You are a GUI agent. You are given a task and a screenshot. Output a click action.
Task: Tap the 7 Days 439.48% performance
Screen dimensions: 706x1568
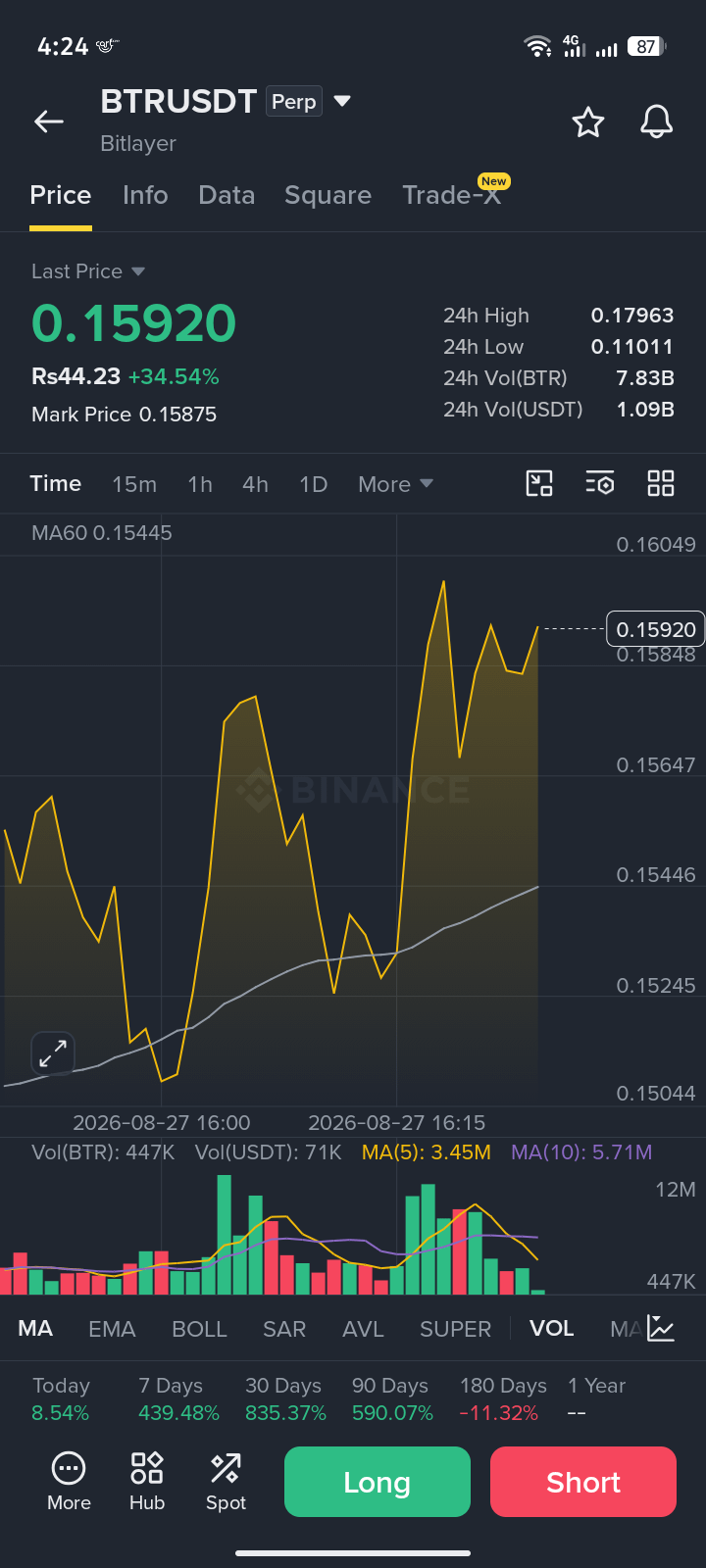pyautogui.click(x=178, y=1399)
